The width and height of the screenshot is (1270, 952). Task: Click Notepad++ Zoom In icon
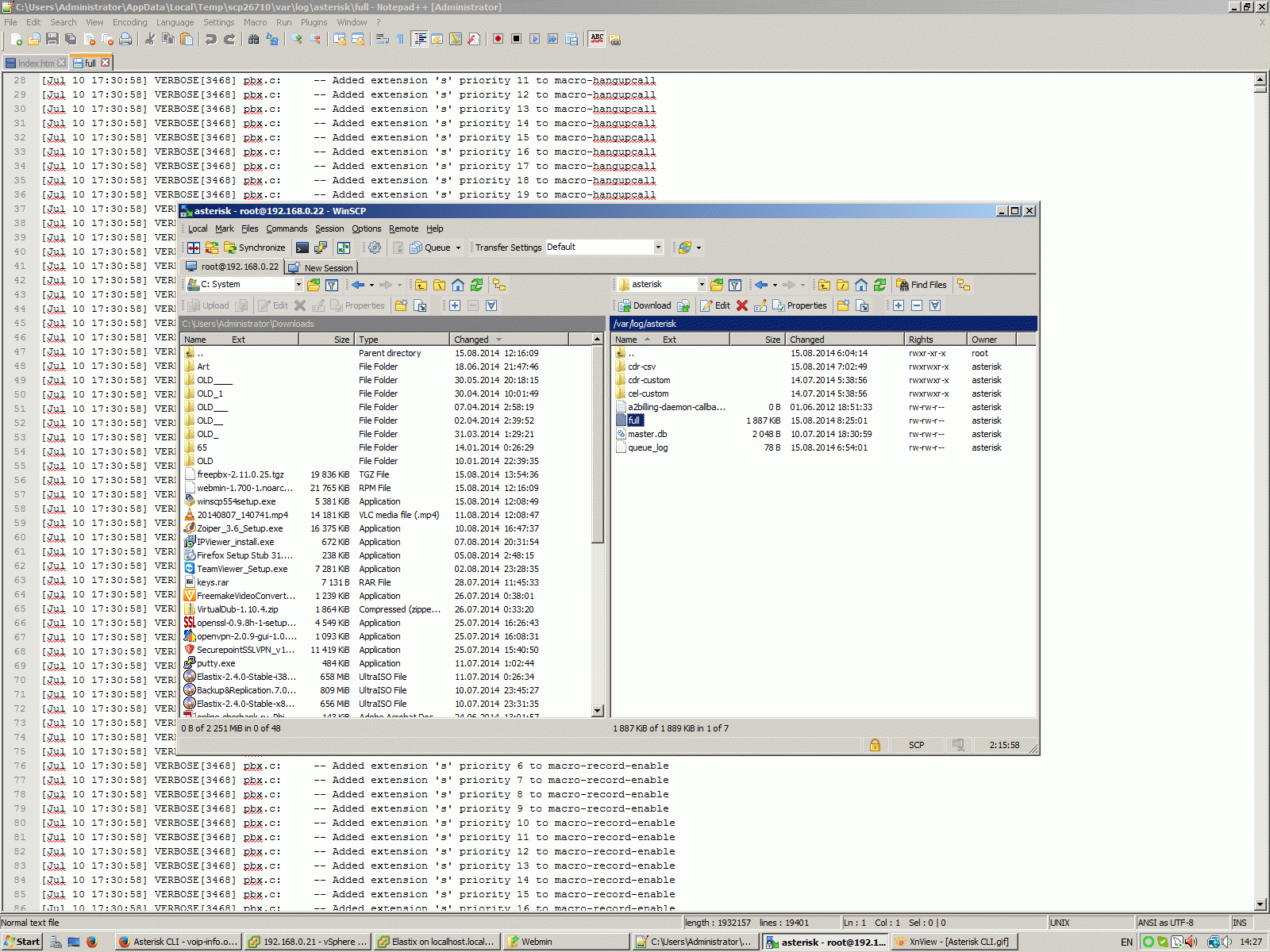pyautogui.click(x=298, y=39)
